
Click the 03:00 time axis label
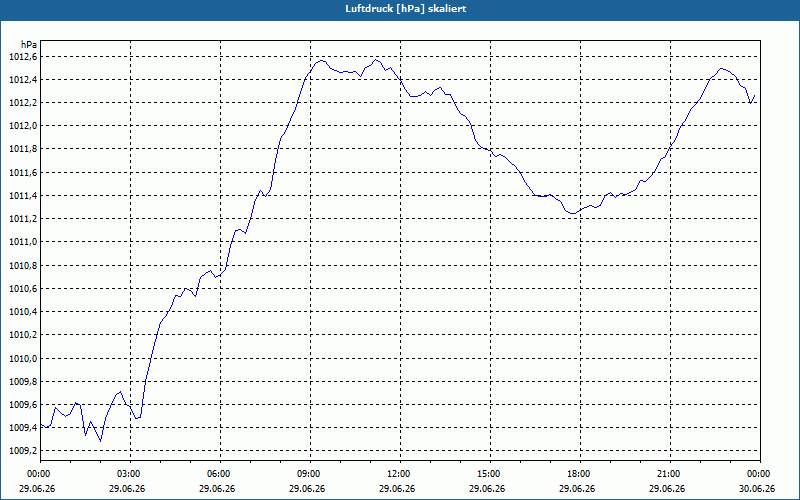(x=130, y=474)
